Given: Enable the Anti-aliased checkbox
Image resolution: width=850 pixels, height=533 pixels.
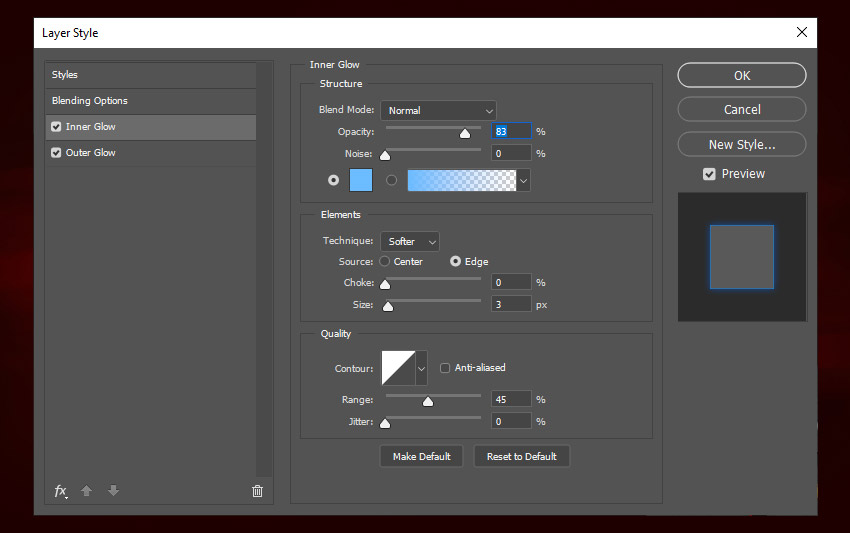Looking at the screenshot, I should click(445, 368).
